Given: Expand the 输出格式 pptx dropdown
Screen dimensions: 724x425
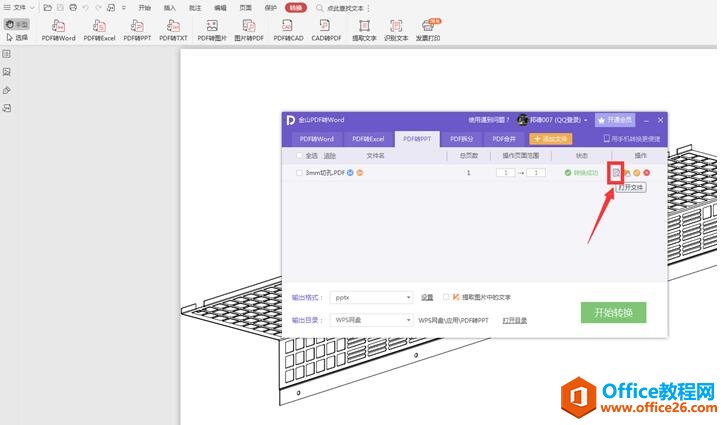Looking at the screenshot, I should pyautogui.click(x=408, y=298).
